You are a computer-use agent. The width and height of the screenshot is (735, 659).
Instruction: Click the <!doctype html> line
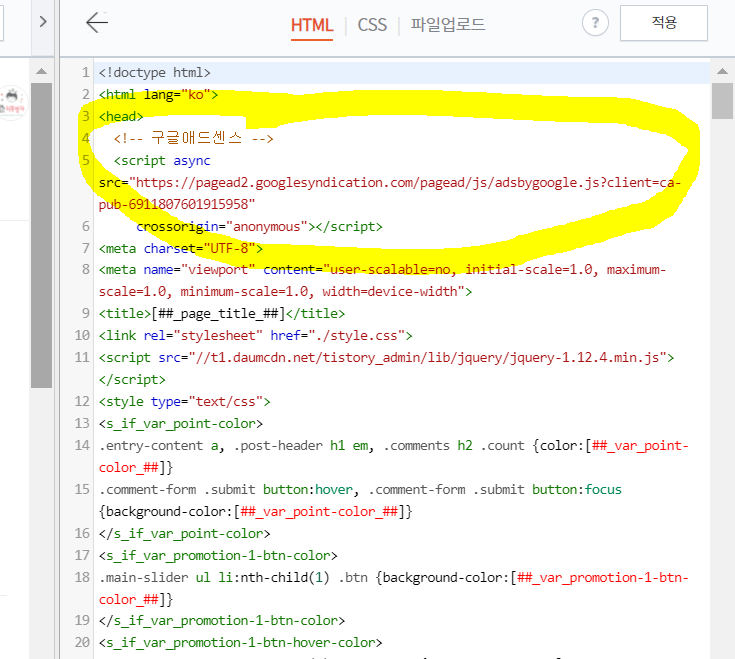(155, 73)
